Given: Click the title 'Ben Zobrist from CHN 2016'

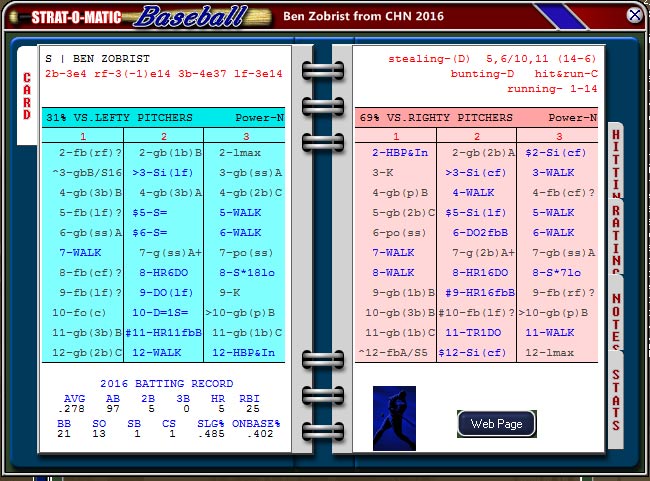Looking at the screenshot, I should 364,16.
